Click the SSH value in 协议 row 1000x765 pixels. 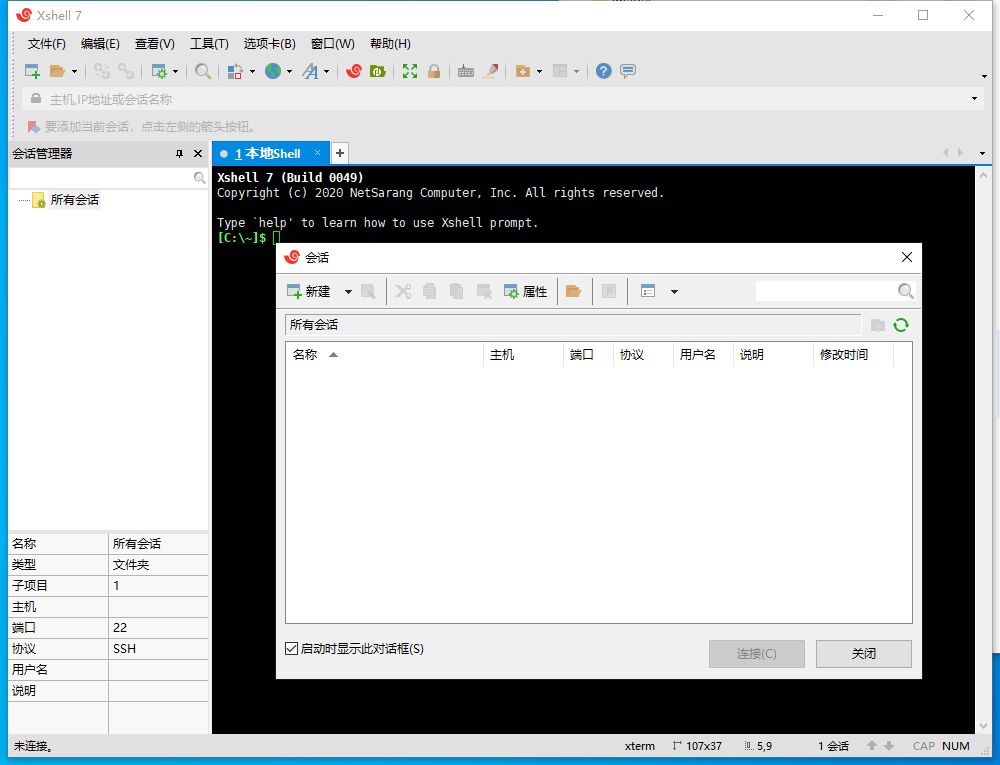[124, 648]
